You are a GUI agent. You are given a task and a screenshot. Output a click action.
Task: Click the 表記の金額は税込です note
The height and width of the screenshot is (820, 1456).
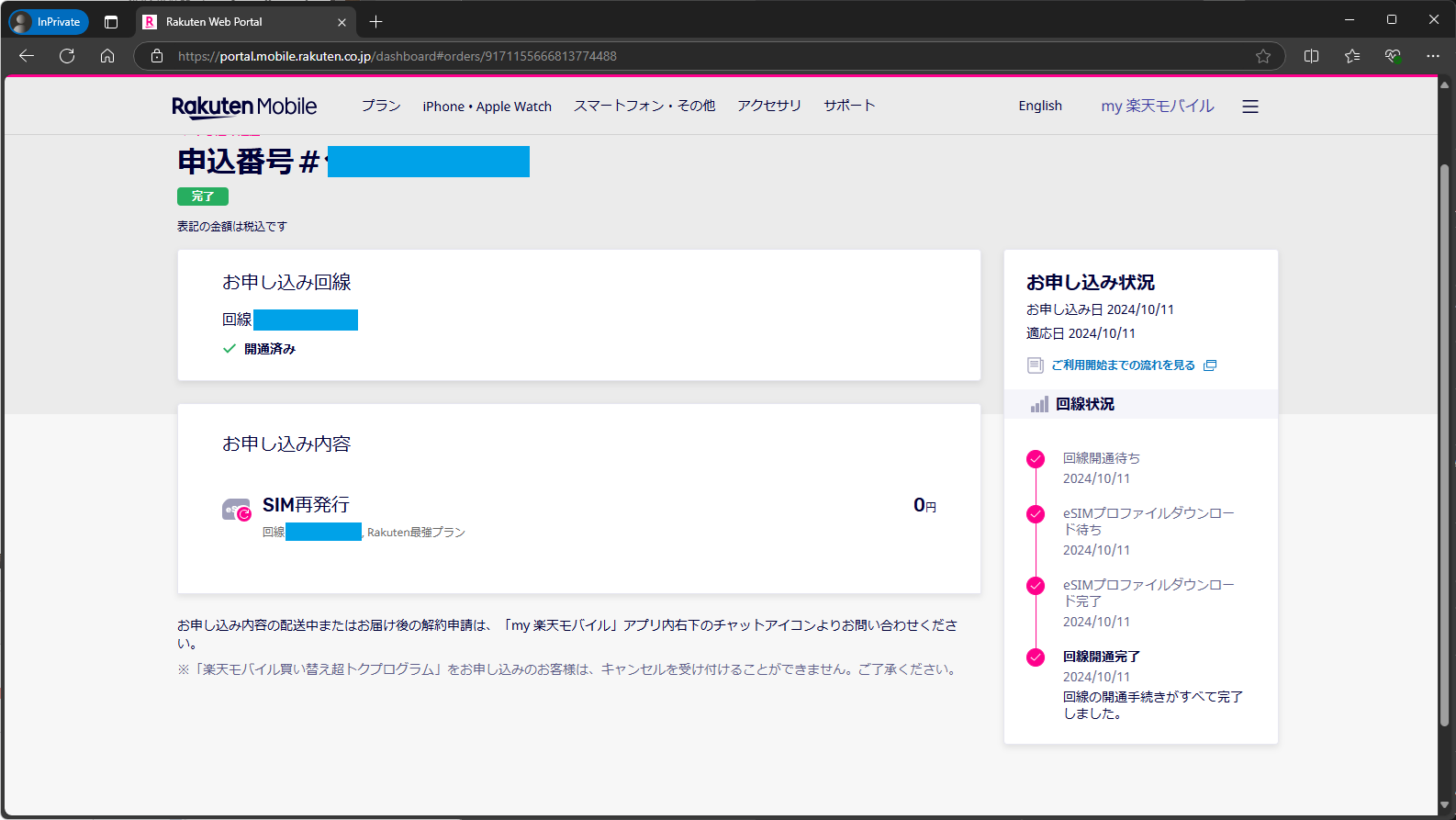(232, 226)
